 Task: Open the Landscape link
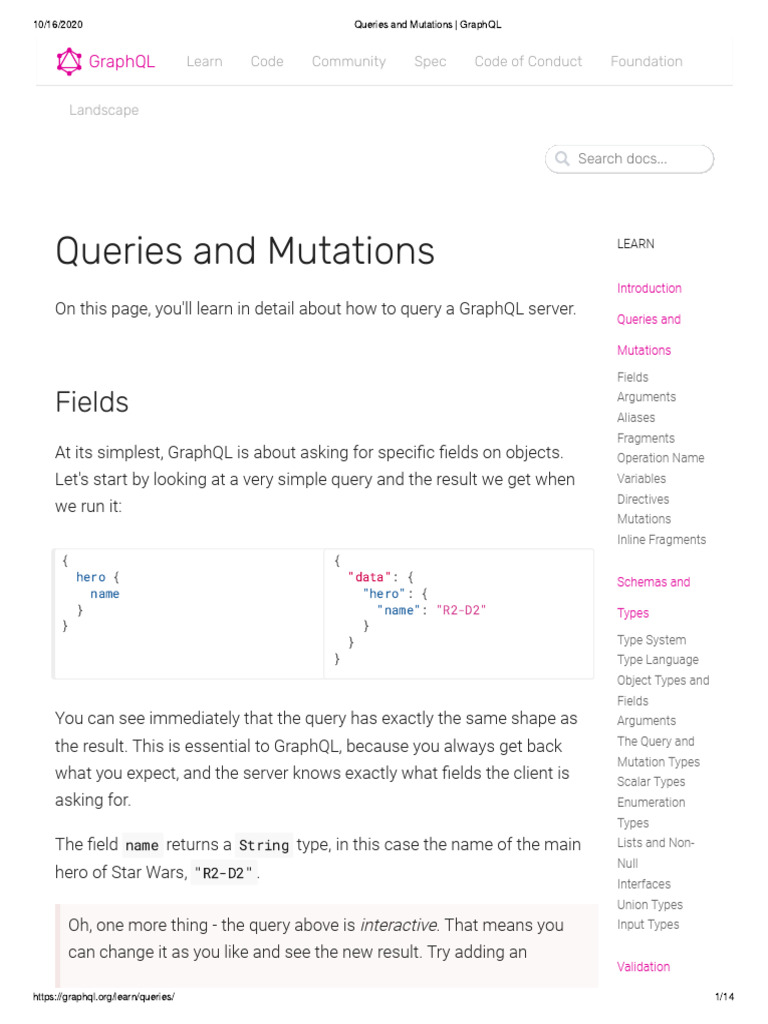coord(104,110)
